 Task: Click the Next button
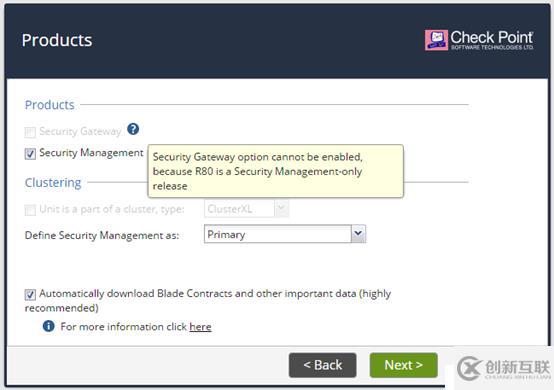pos(403,365)
